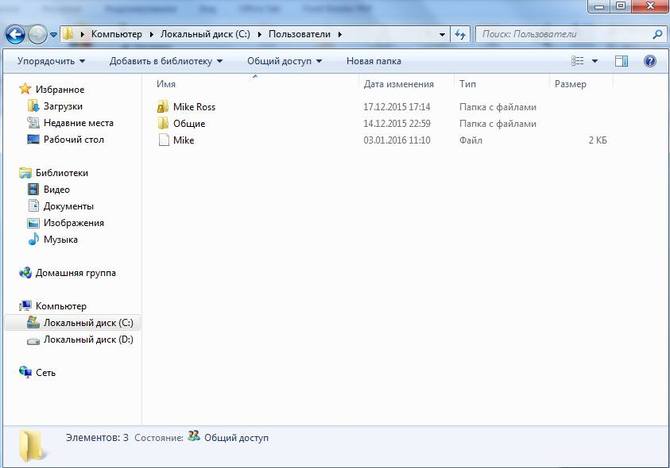Click the Библиотеки icon
Image resolution: width=670 pixels, height=468 pixels.
tap(25, 173)
